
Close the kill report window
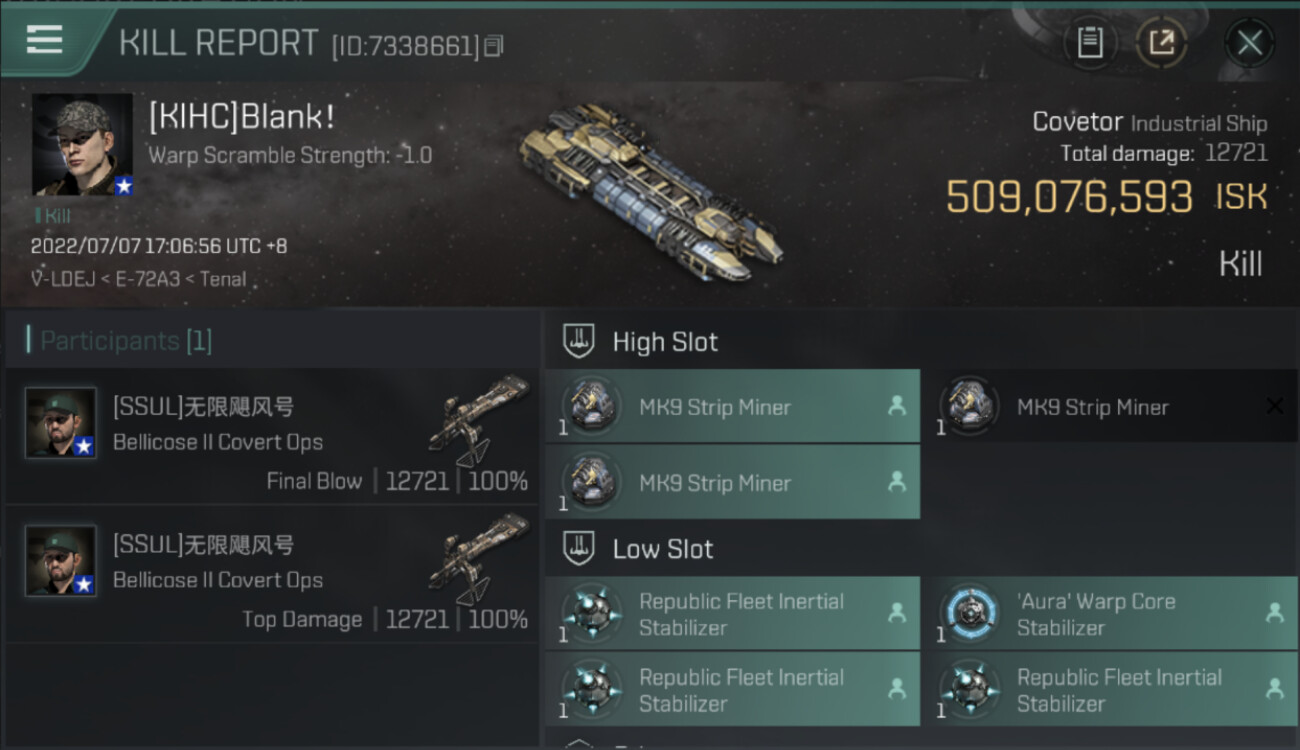tap(1249, 43)
